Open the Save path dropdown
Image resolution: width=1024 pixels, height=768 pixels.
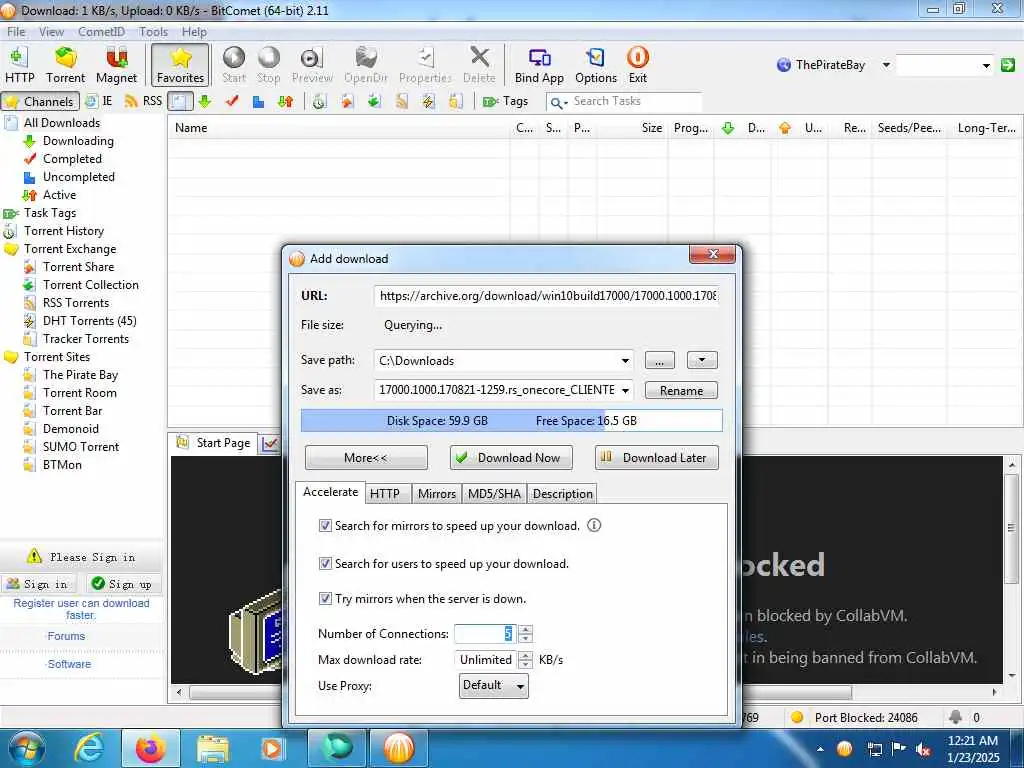tap(625, 360)
